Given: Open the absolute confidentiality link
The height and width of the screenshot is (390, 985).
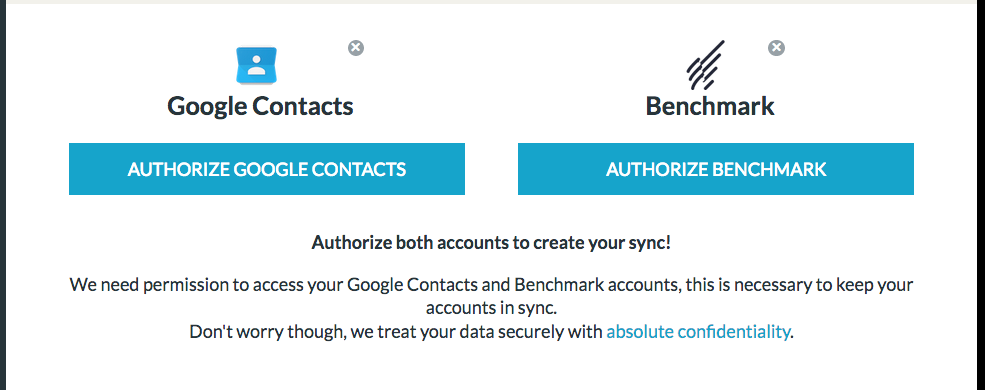Looking at the screenshot, I should pyautogui.click(x=697, y=332).
